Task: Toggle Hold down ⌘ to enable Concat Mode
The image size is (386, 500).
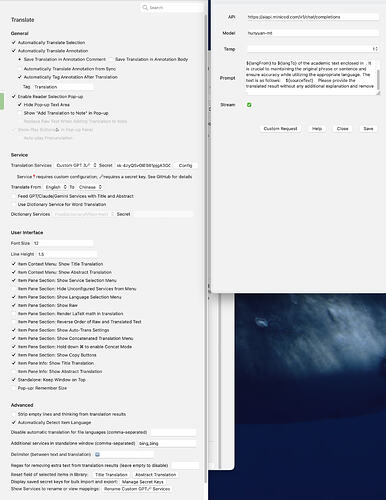Action: click(14, 347)
